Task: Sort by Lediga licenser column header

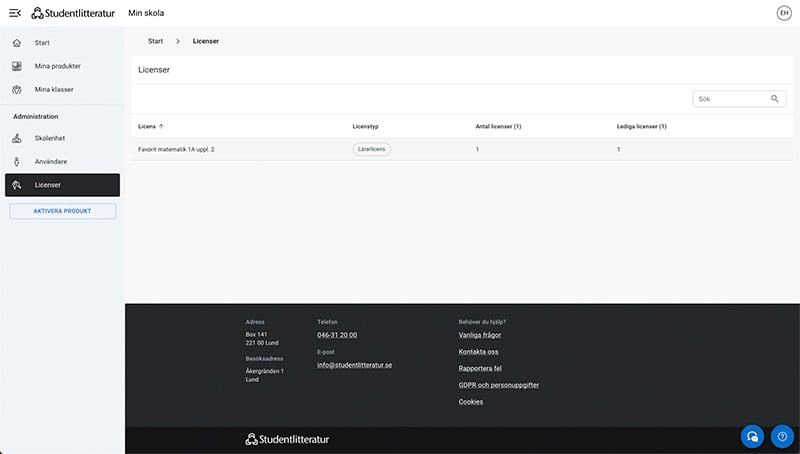Action: pyautogui.click(x=641, y=127)
